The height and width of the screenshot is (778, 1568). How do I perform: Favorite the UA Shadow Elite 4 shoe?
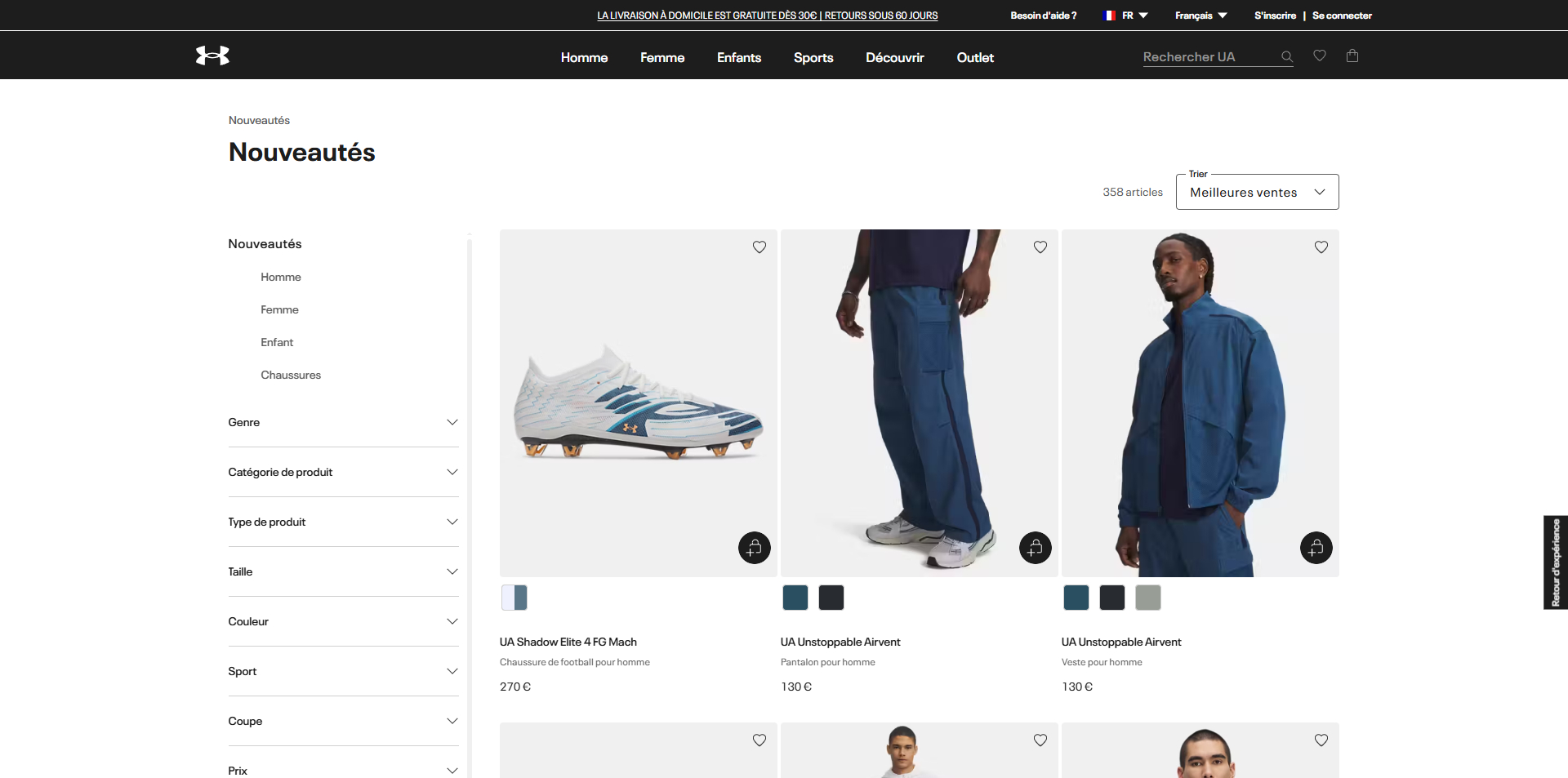click(x=759, y=247)
